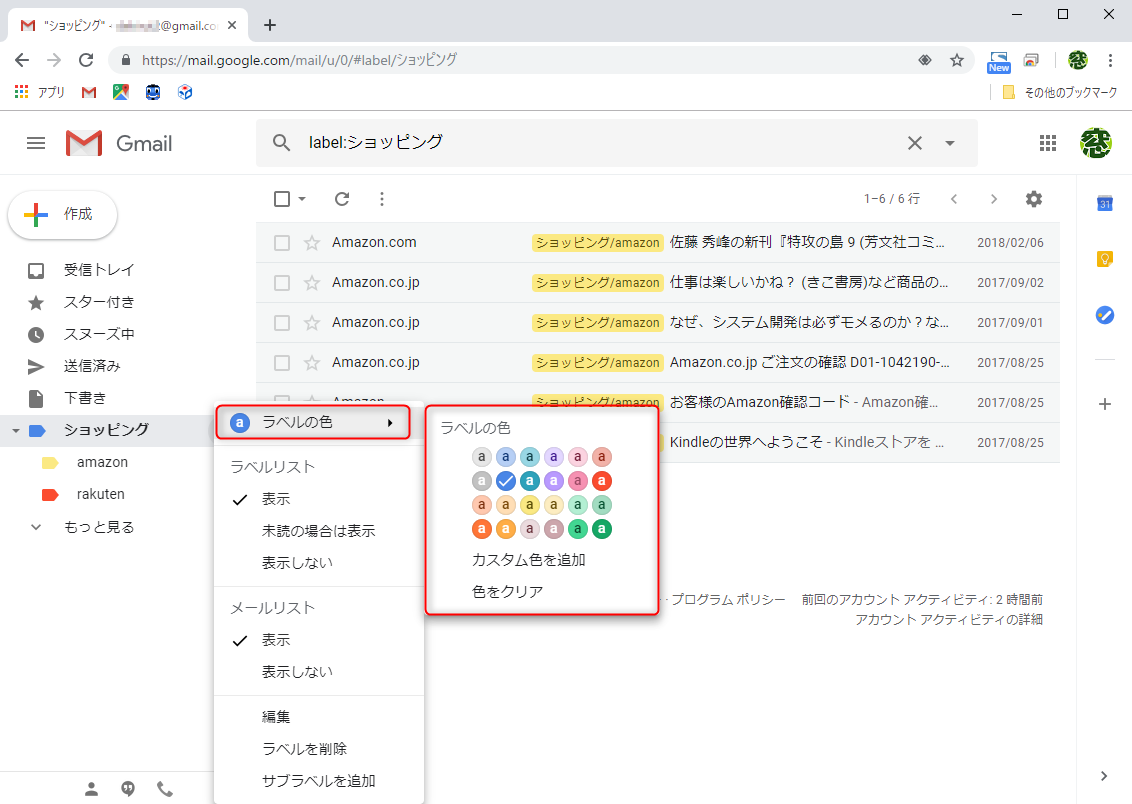Open Google Tasks in the right side panel
The width and height of the screenshot is (1132, 804).
(1104, 315)
